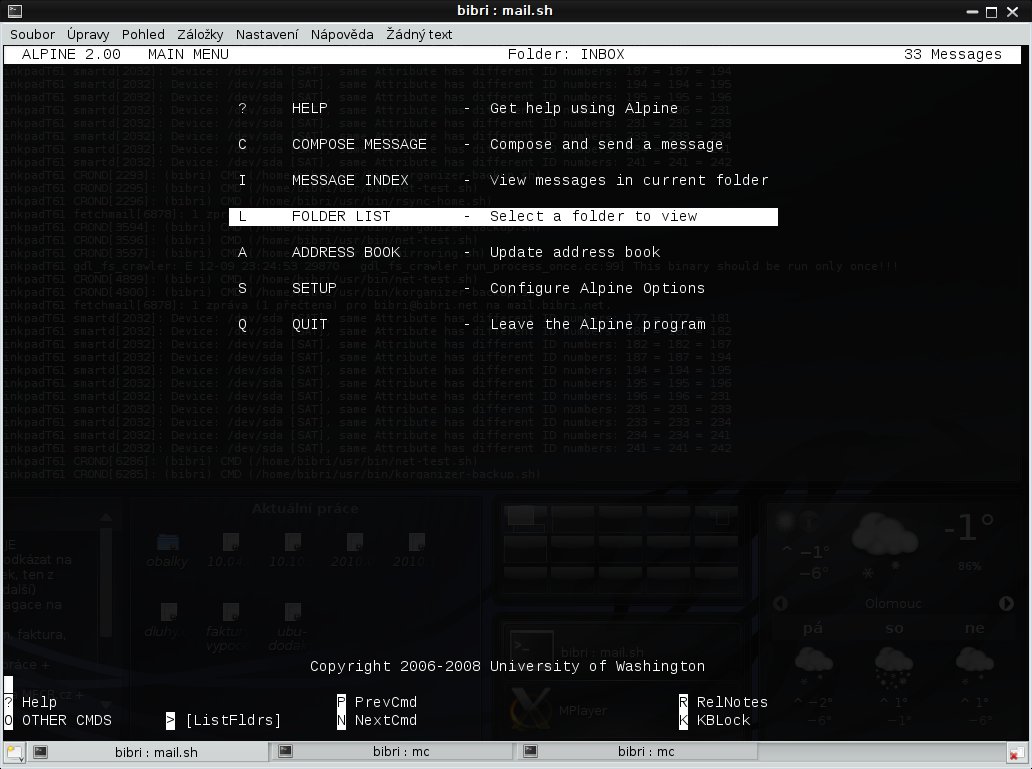Click 'Compose and send a message' description

(x=606, y=144)
